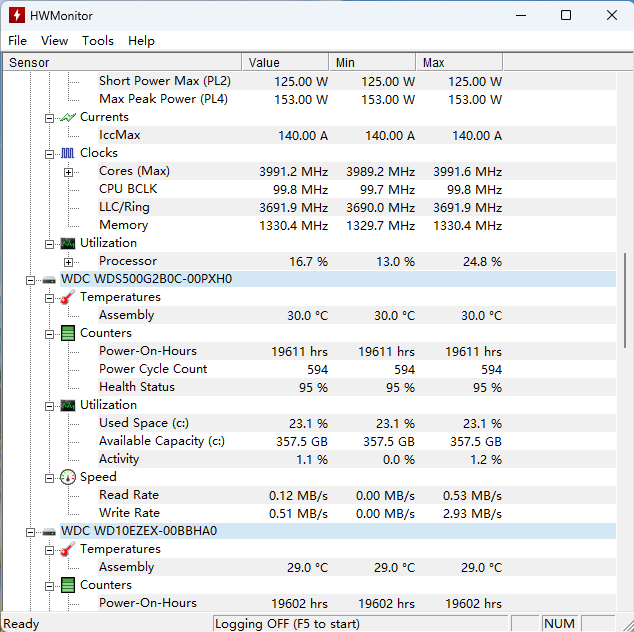Screen dimensions: 634x632
Task: Click the HWMonitor lightning bolt app icon
Action: click(17, 15)
